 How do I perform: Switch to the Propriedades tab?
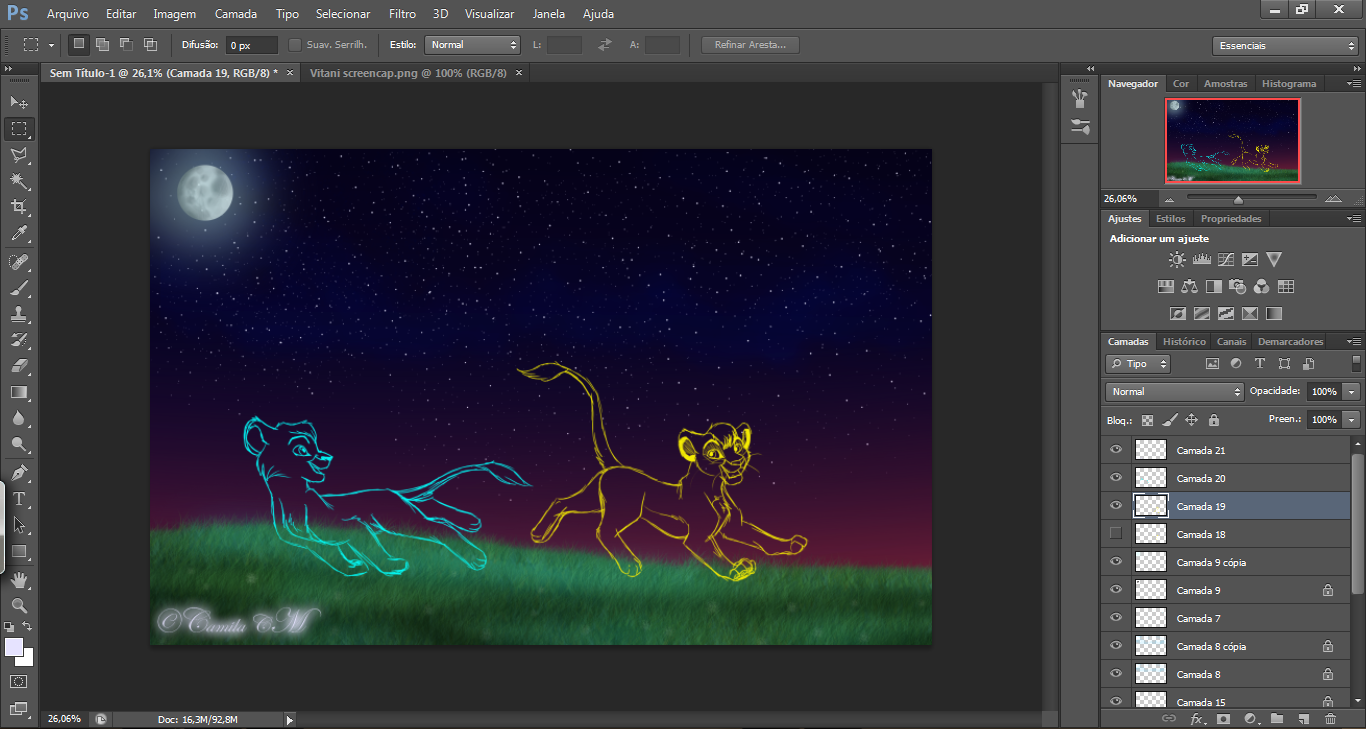click(1231, 219)
